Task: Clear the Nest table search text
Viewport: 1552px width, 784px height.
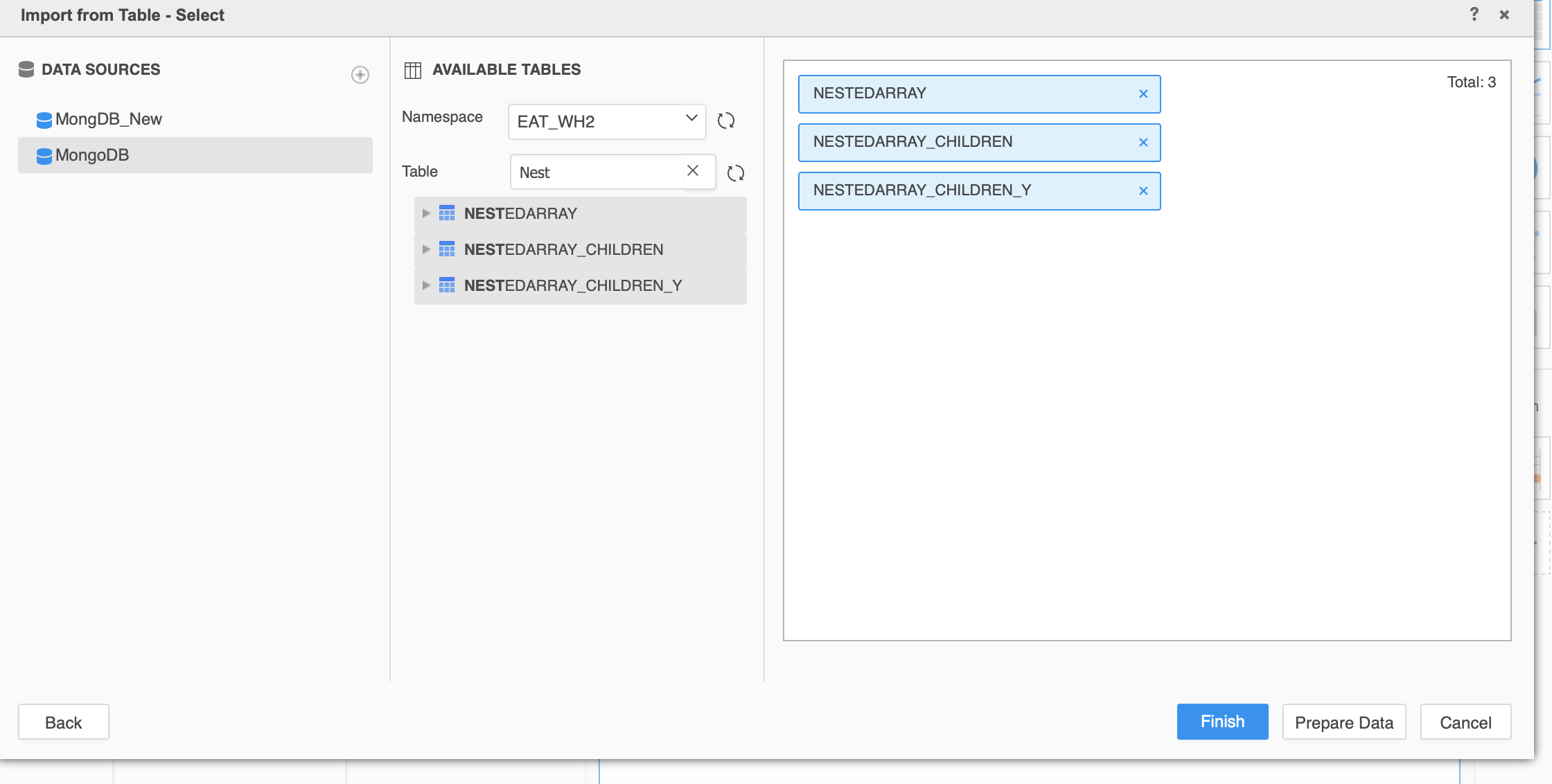Action: pyautogui.click(x=693, y=170)
